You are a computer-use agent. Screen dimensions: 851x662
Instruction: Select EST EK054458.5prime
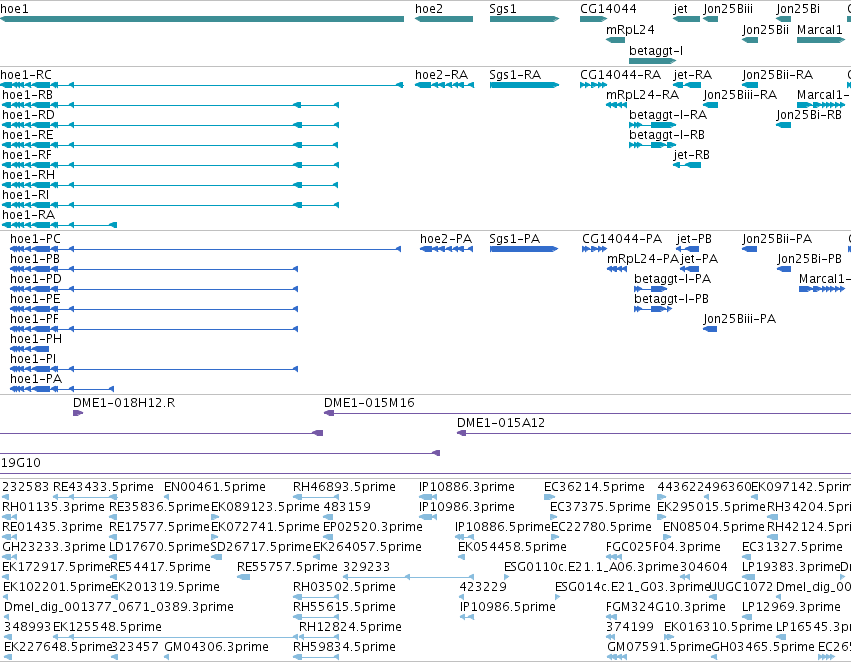coord(512,546)
